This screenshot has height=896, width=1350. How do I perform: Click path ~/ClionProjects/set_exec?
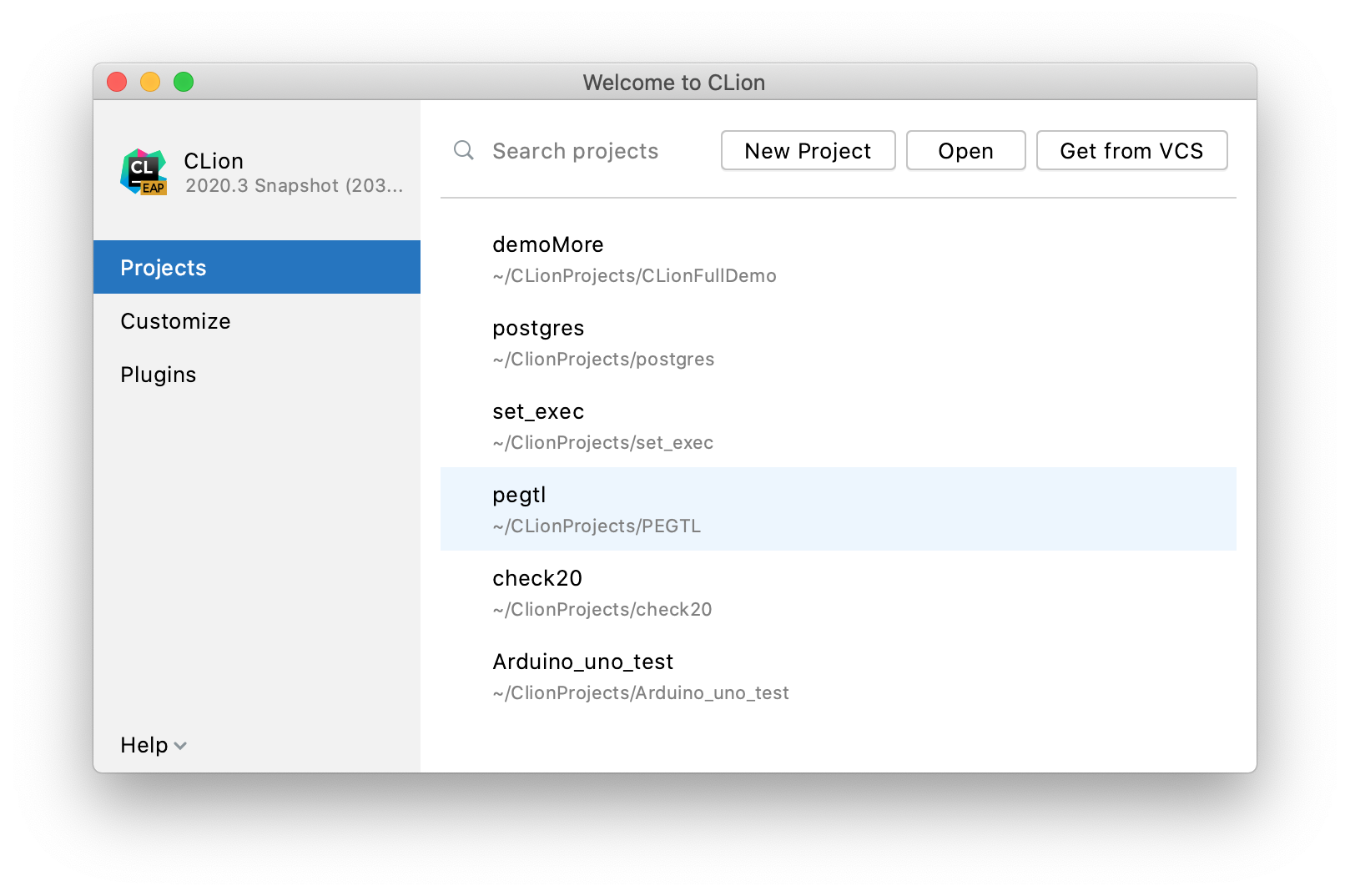click(x=602, y=443)
